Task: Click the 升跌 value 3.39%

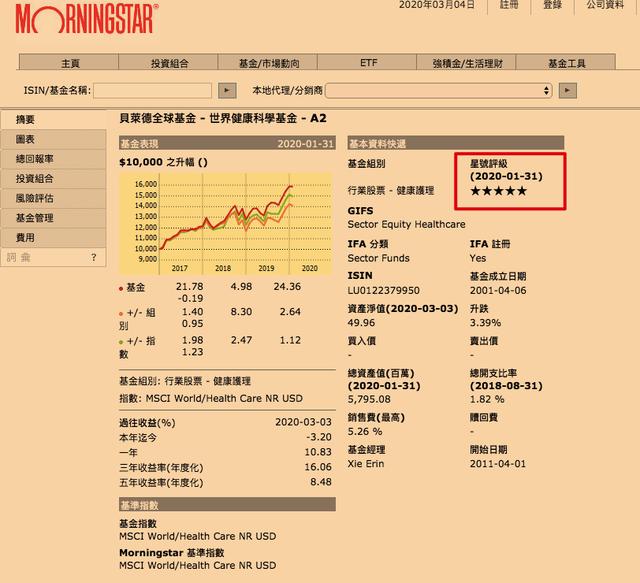Action: [x=485, y=323]
